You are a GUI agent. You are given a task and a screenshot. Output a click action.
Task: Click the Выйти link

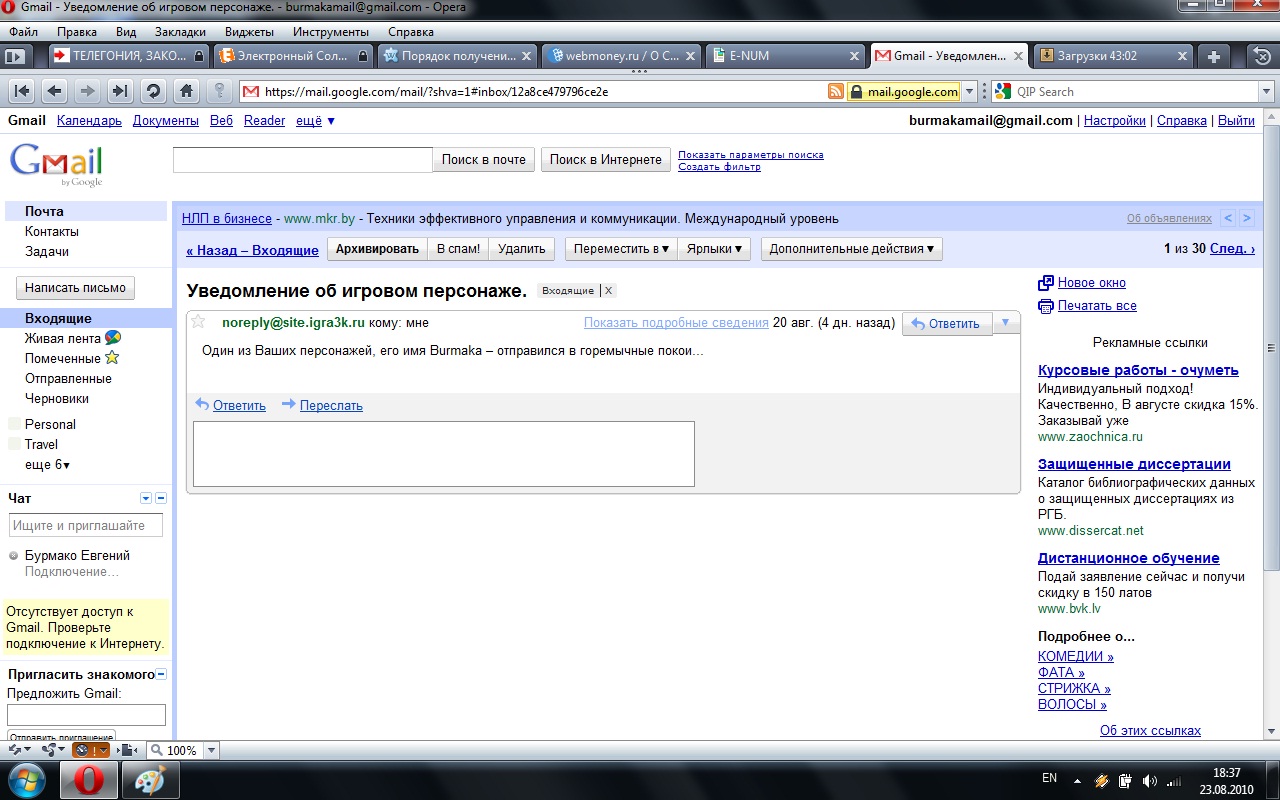[1237, 121]
